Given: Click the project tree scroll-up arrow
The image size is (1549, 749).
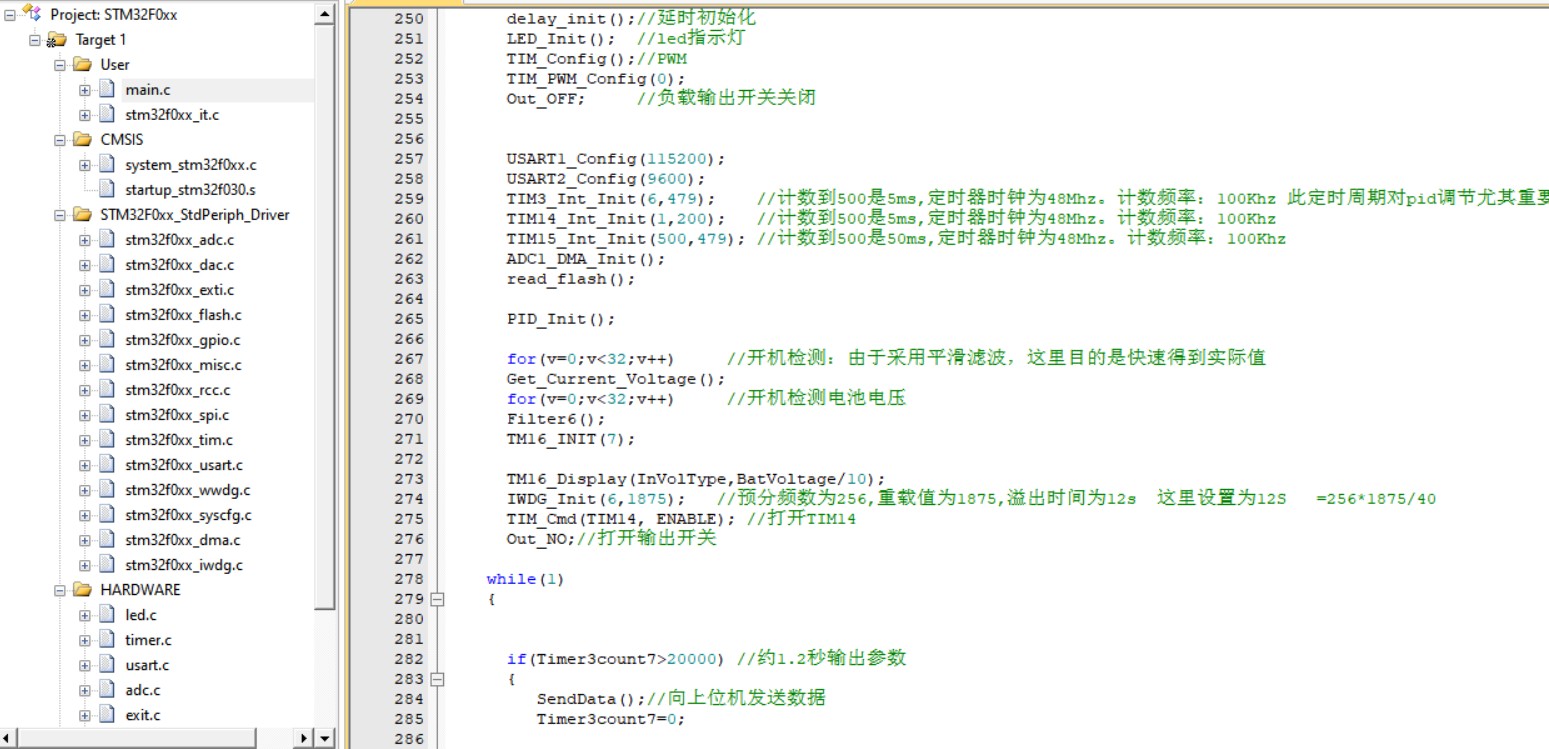Looking at the screenshot, I should pyautogui.click(x=325, y=14).
